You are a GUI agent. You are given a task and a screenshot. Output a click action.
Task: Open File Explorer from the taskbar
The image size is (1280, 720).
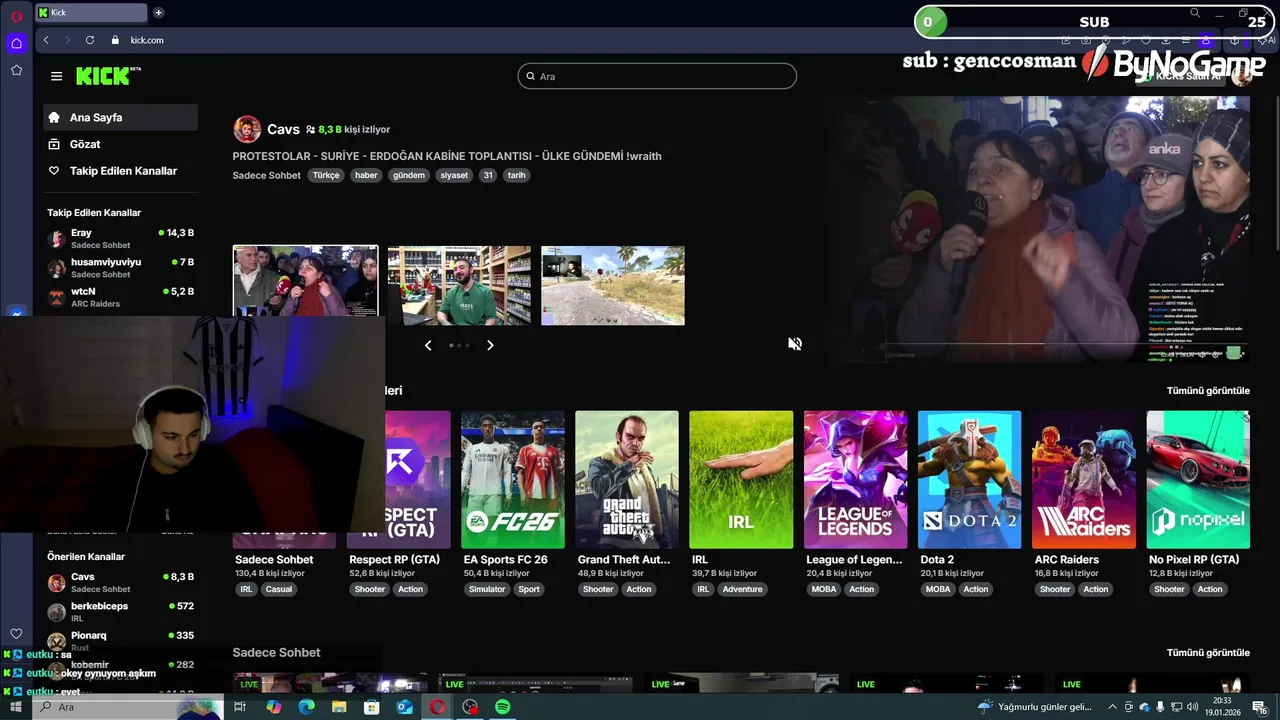point(339,707)
